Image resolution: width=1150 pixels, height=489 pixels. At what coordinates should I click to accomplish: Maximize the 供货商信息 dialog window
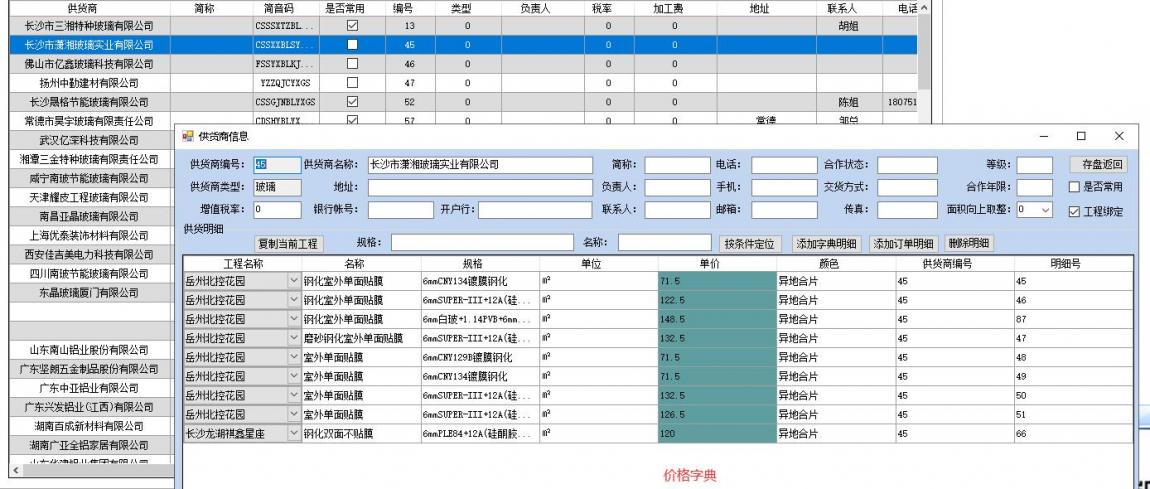[1081, 135]
